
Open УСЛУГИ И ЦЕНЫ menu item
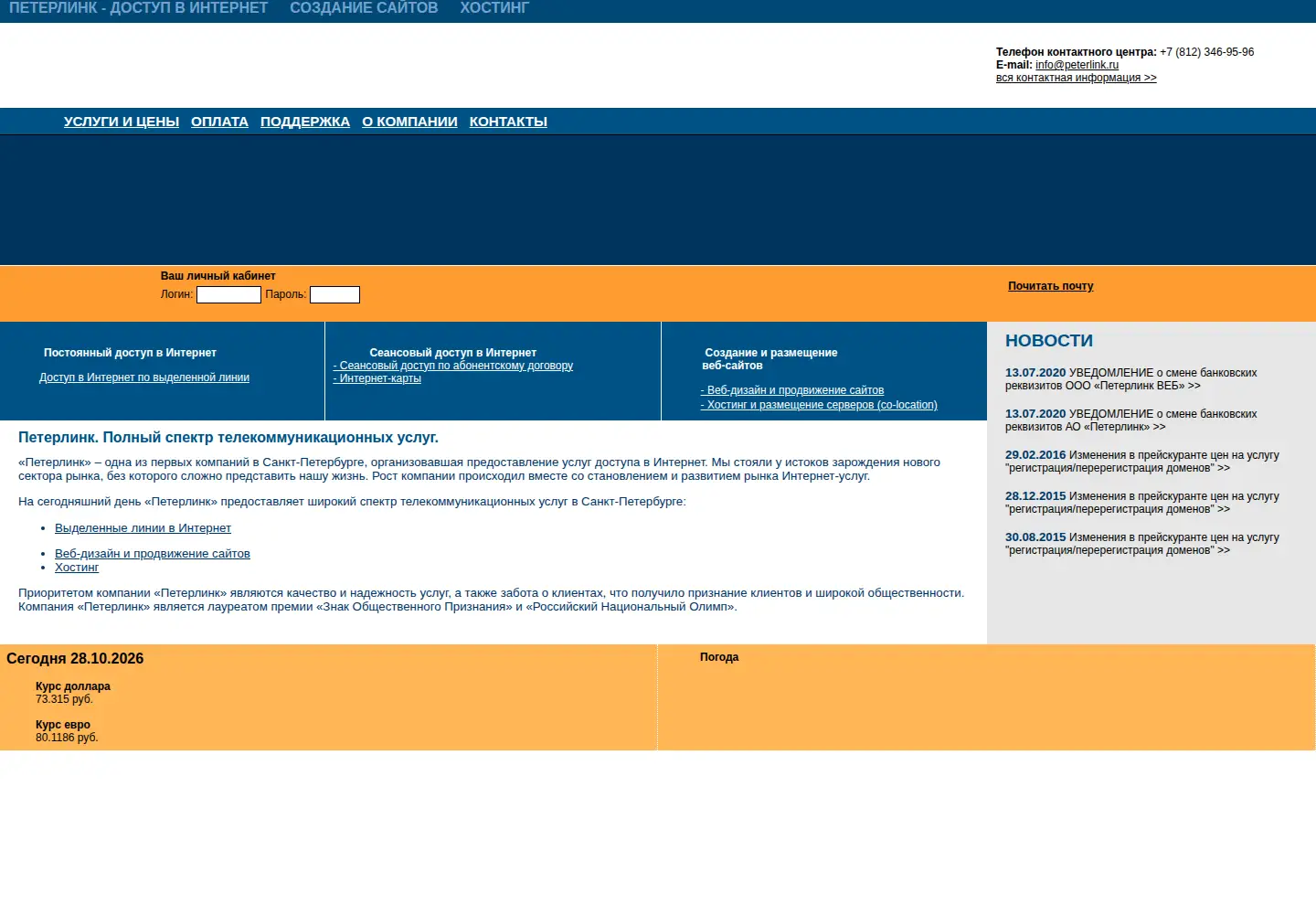coord(122,122)
